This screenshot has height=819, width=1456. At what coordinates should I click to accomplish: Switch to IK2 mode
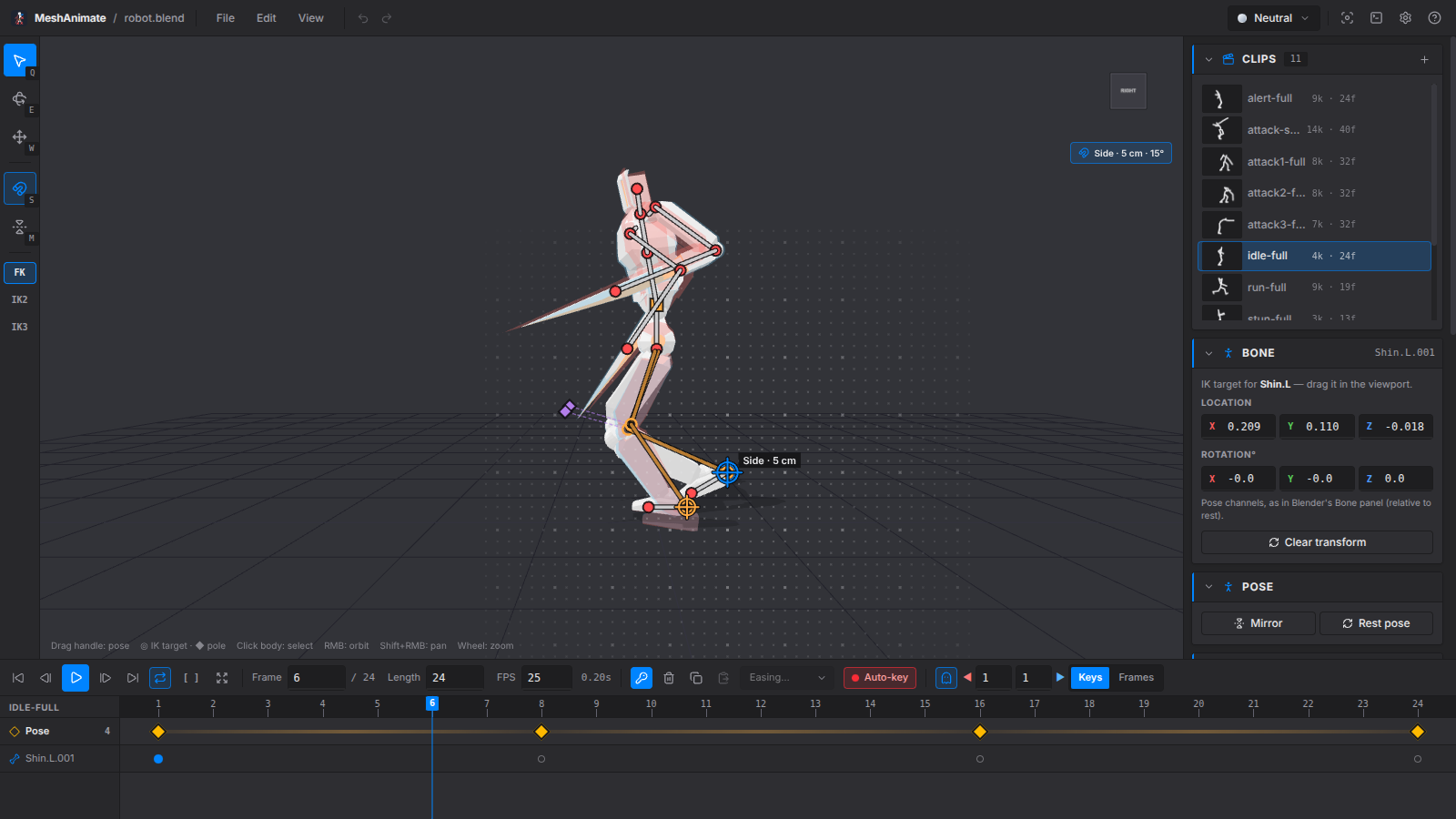[x=20, y=299]
